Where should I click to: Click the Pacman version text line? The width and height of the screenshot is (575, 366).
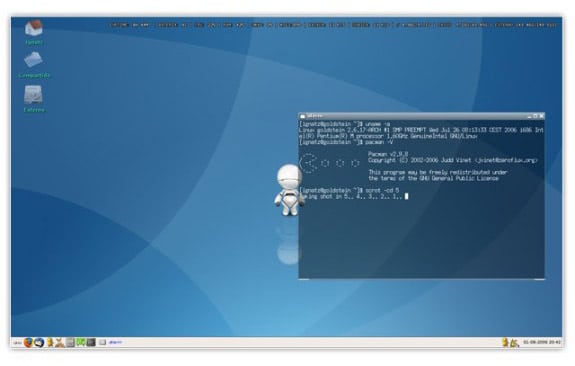[x=388, y=154]
